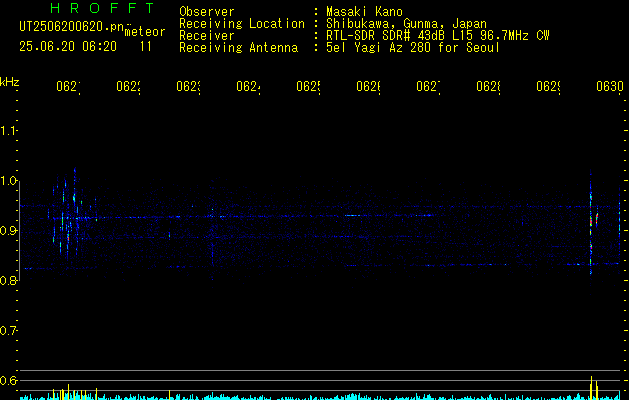Select the date stamp 25.06.20 06:20

tap(68, 47)
